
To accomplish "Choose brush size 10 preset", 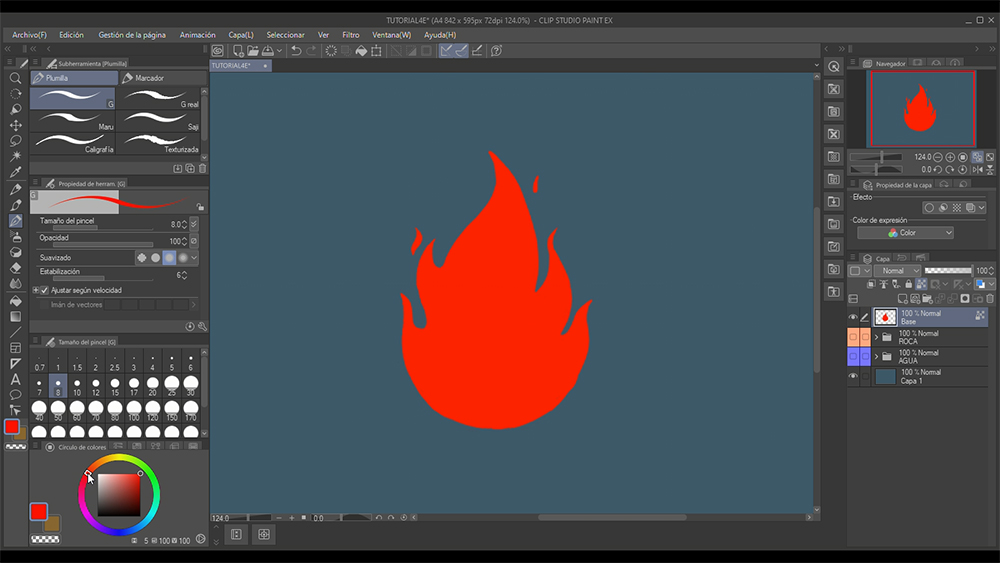I will (x=77, y=383).
